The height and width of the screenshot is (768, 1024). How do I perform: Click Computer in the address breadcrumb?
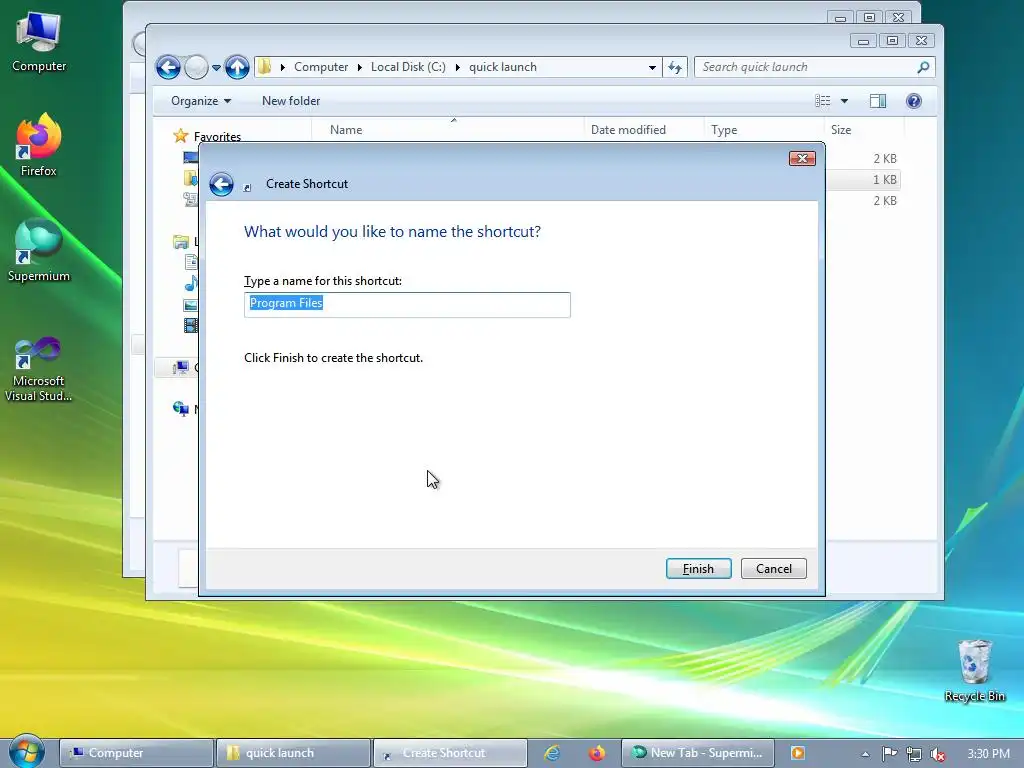(x=321, y=67)
